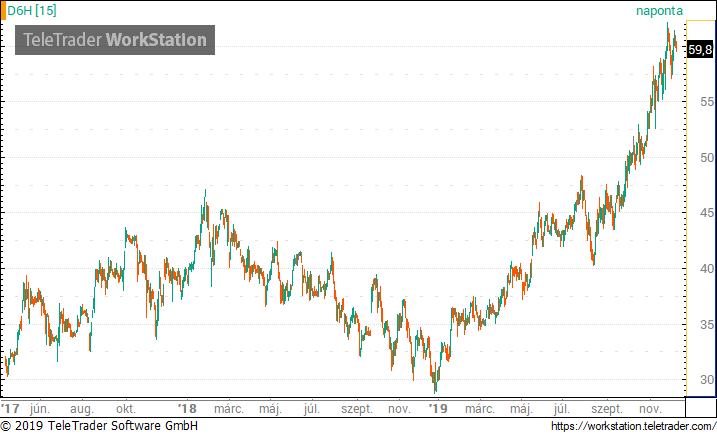Image resolution: width=717 pixels, height=435 pixels.
Task: Select the 45 price axis label
Action: coord(706,213)
